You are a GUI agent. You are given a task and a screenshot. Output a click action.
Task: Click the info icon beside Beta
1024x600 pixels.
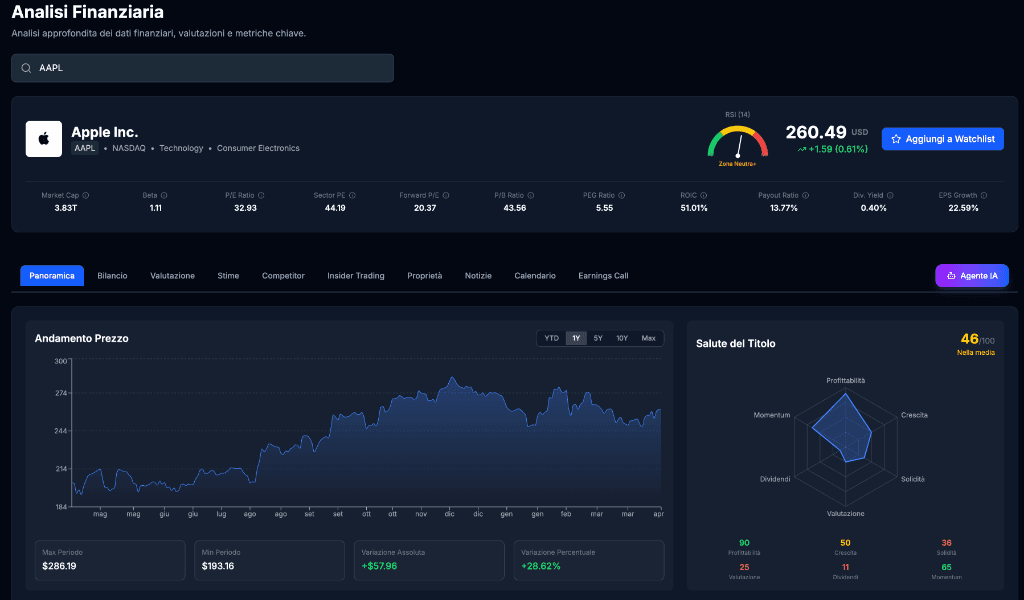click(164, 196)
